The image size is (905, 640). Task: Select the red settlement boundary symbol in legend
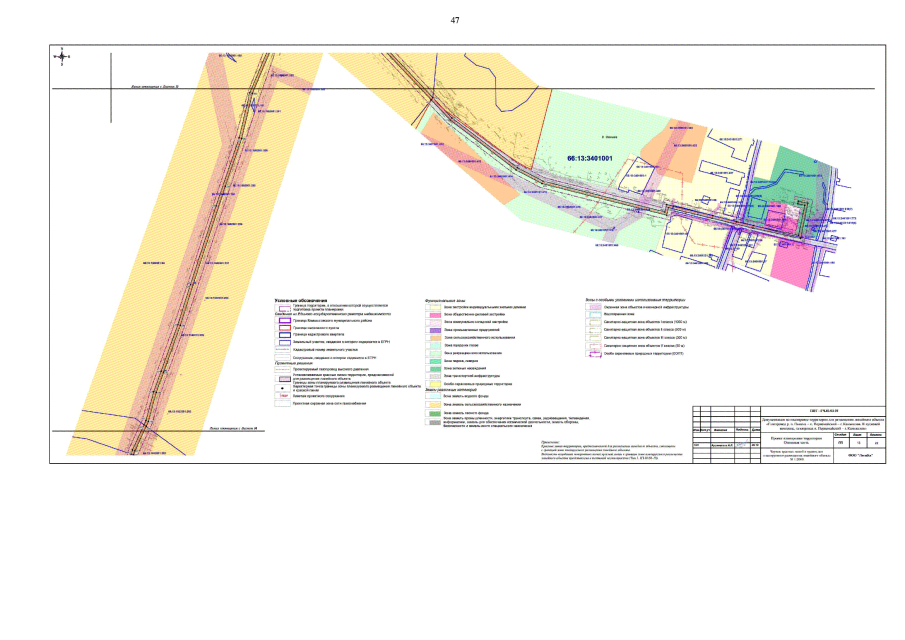pyautogui.click(x=284, y=326)
